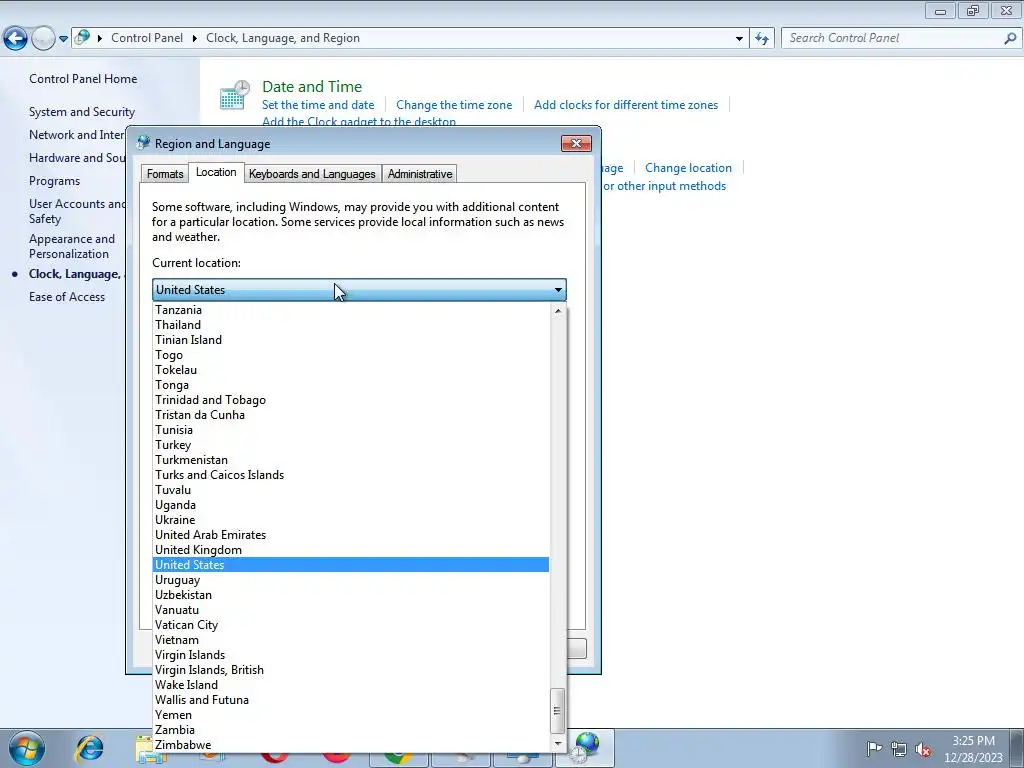
Task: Select Turks and Caicos Islands
Action: coord(351,475)
